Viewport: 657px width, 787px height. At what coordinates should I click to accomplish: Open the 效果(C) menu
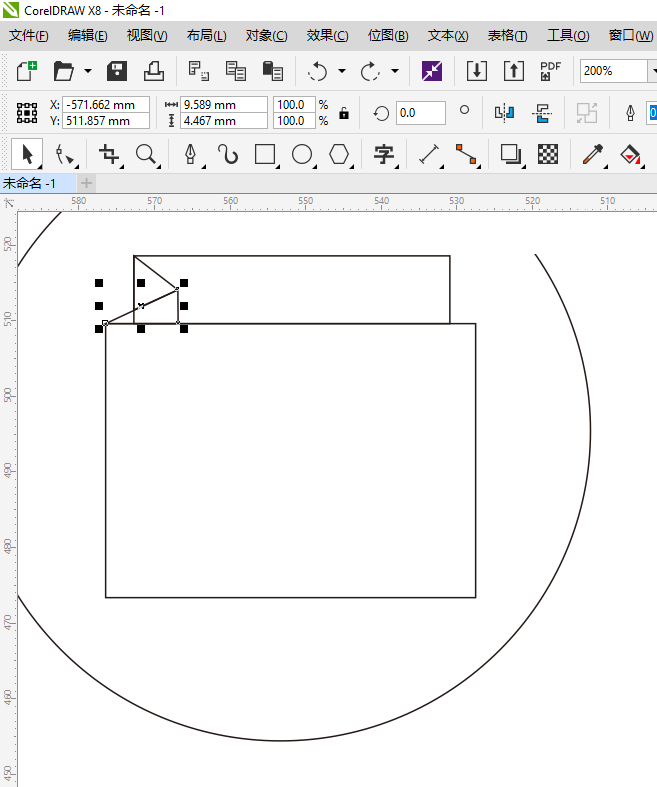[x=327, y=35]
